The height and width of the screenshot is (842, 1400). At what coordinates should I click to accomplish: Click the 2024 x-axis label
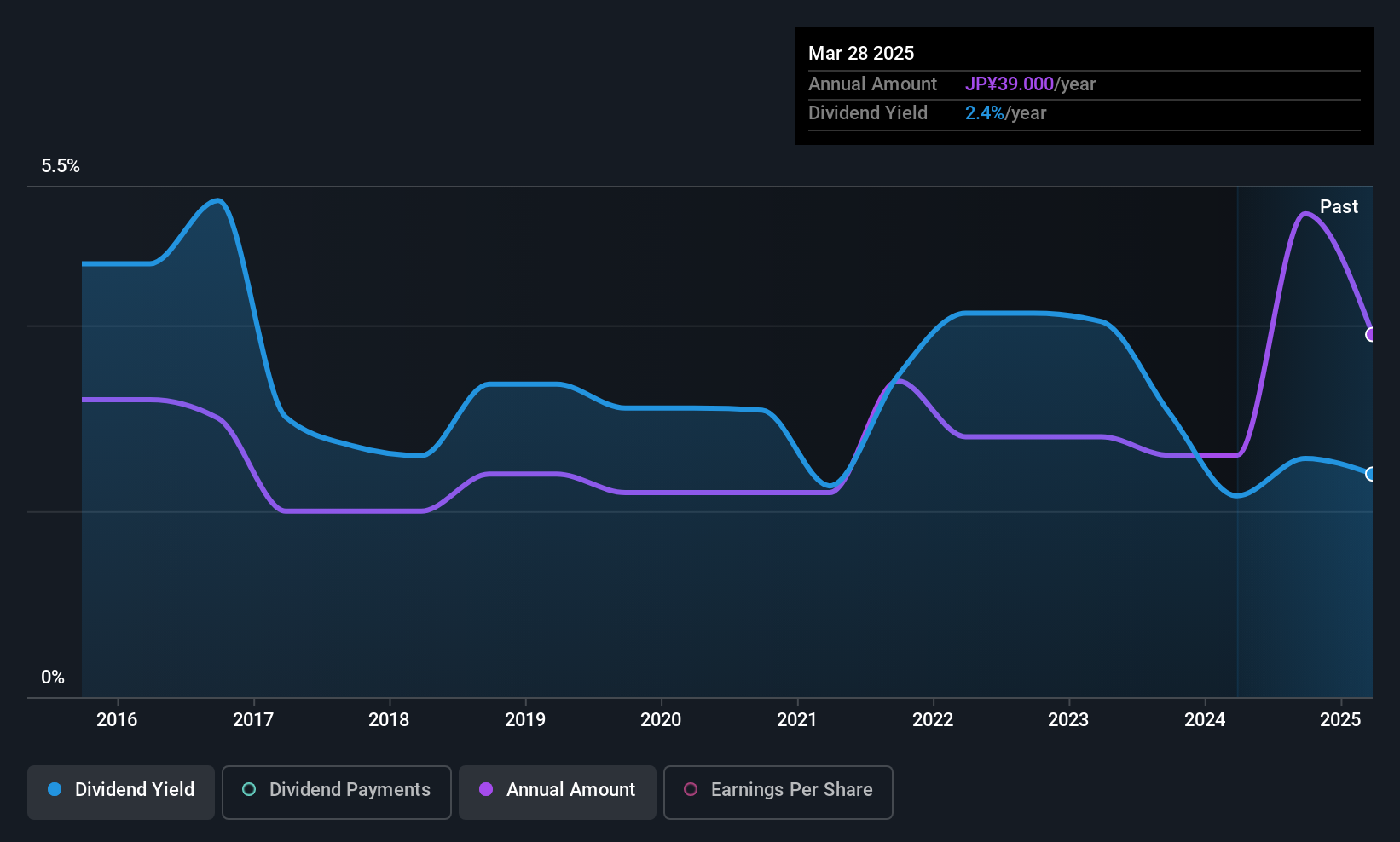(1205, 720)
